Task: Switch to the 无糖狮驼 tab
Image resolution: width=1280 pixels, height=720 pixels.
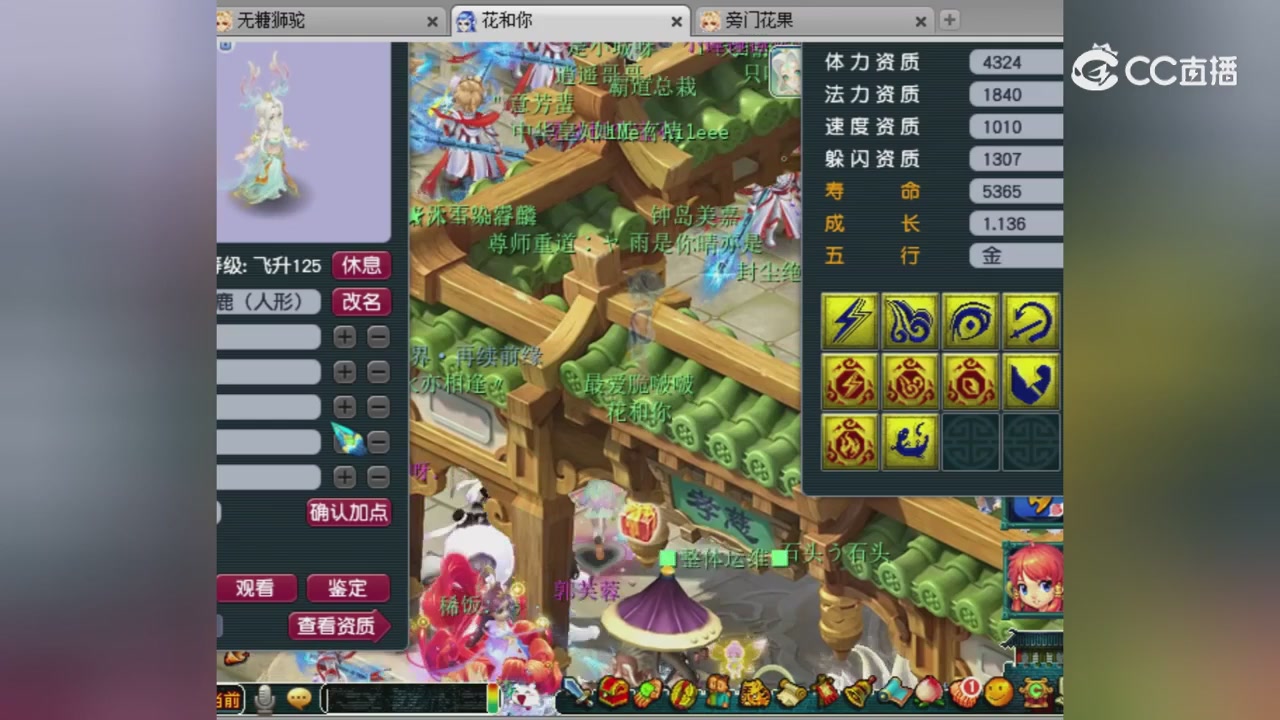Action: [x=330, y=20]
